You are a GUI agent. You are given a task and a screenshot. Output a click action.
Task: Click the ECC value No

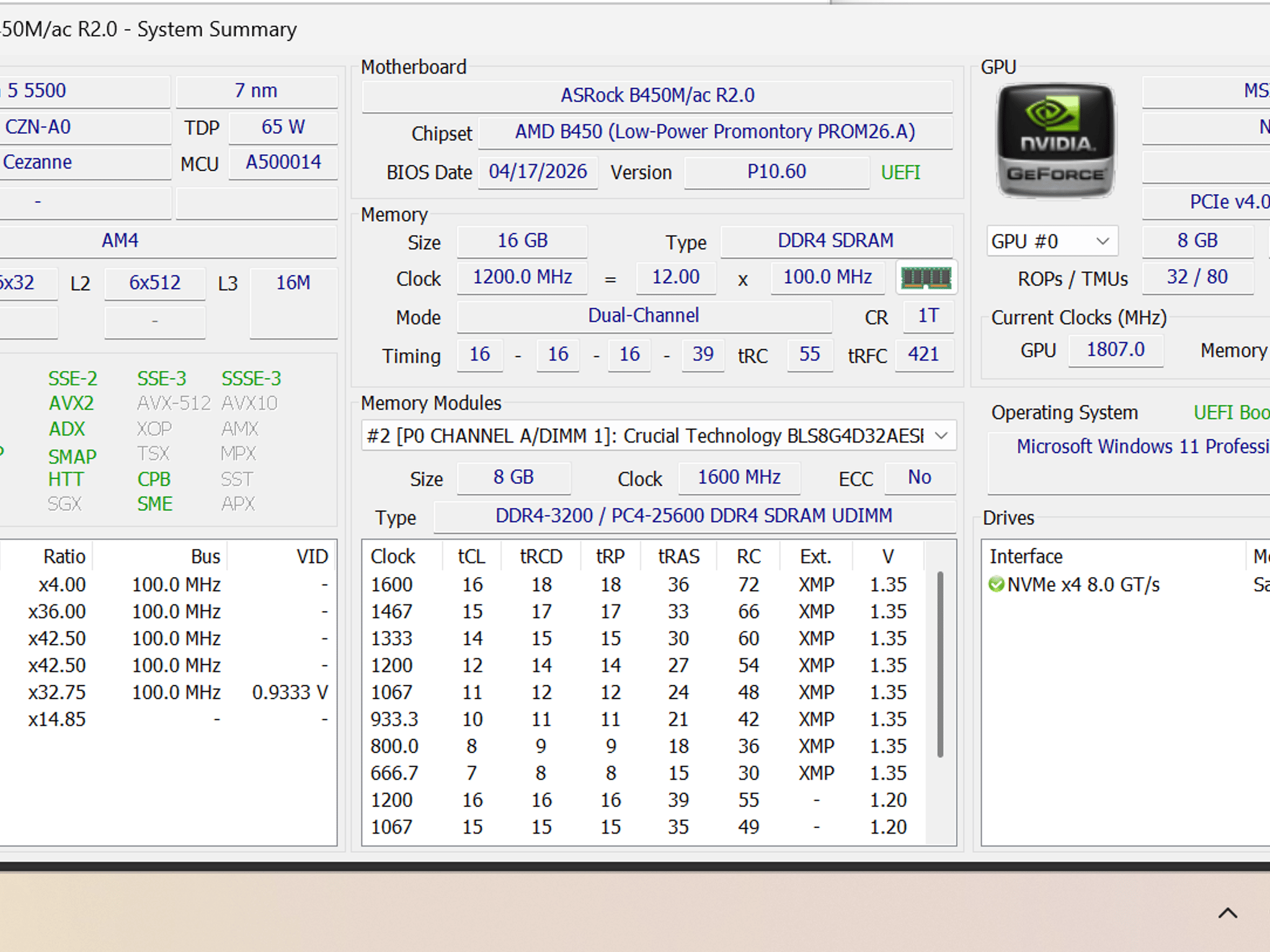[920, 478]
